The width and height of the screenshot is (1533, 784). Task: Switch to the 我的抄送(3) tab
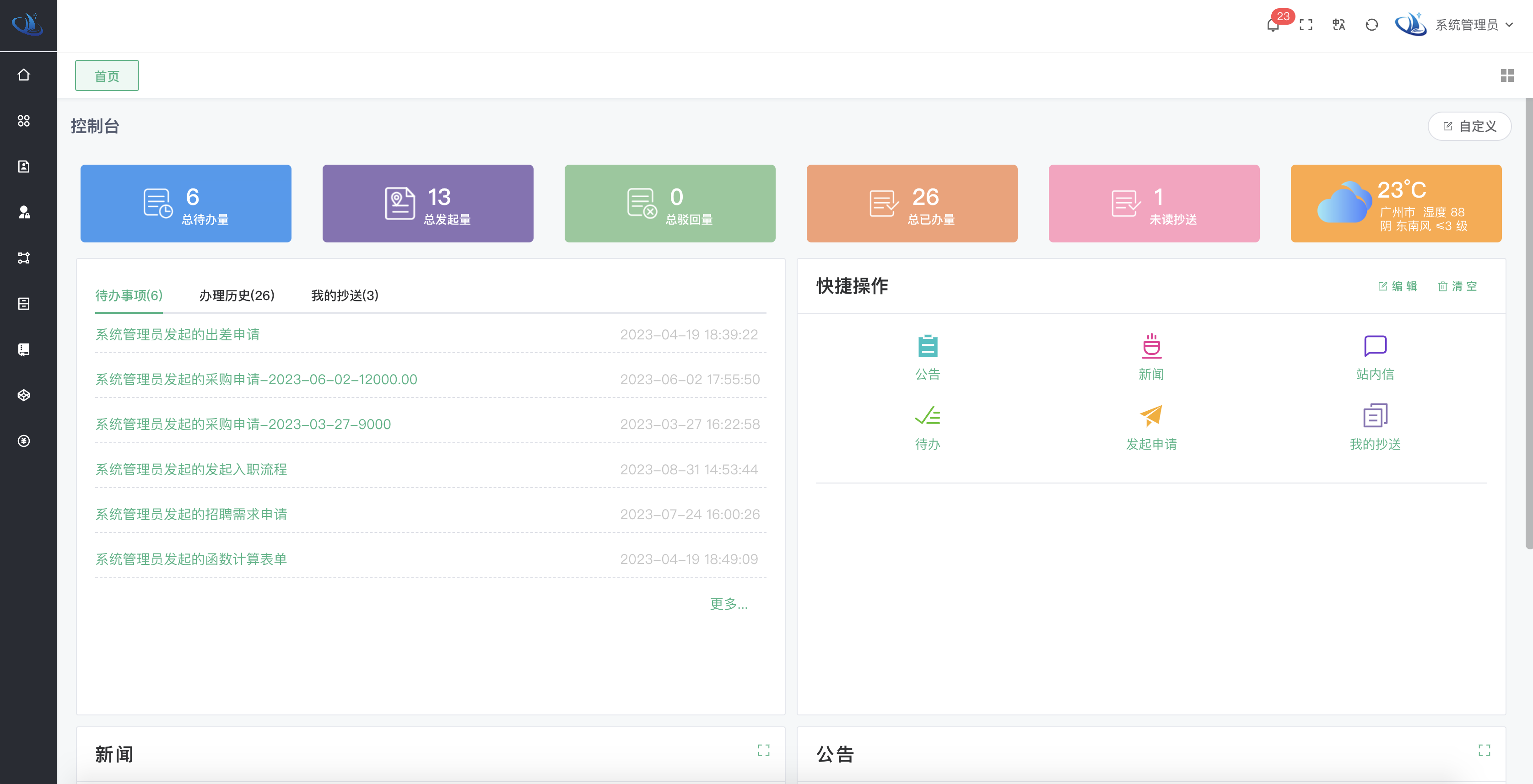coord(345,295)
